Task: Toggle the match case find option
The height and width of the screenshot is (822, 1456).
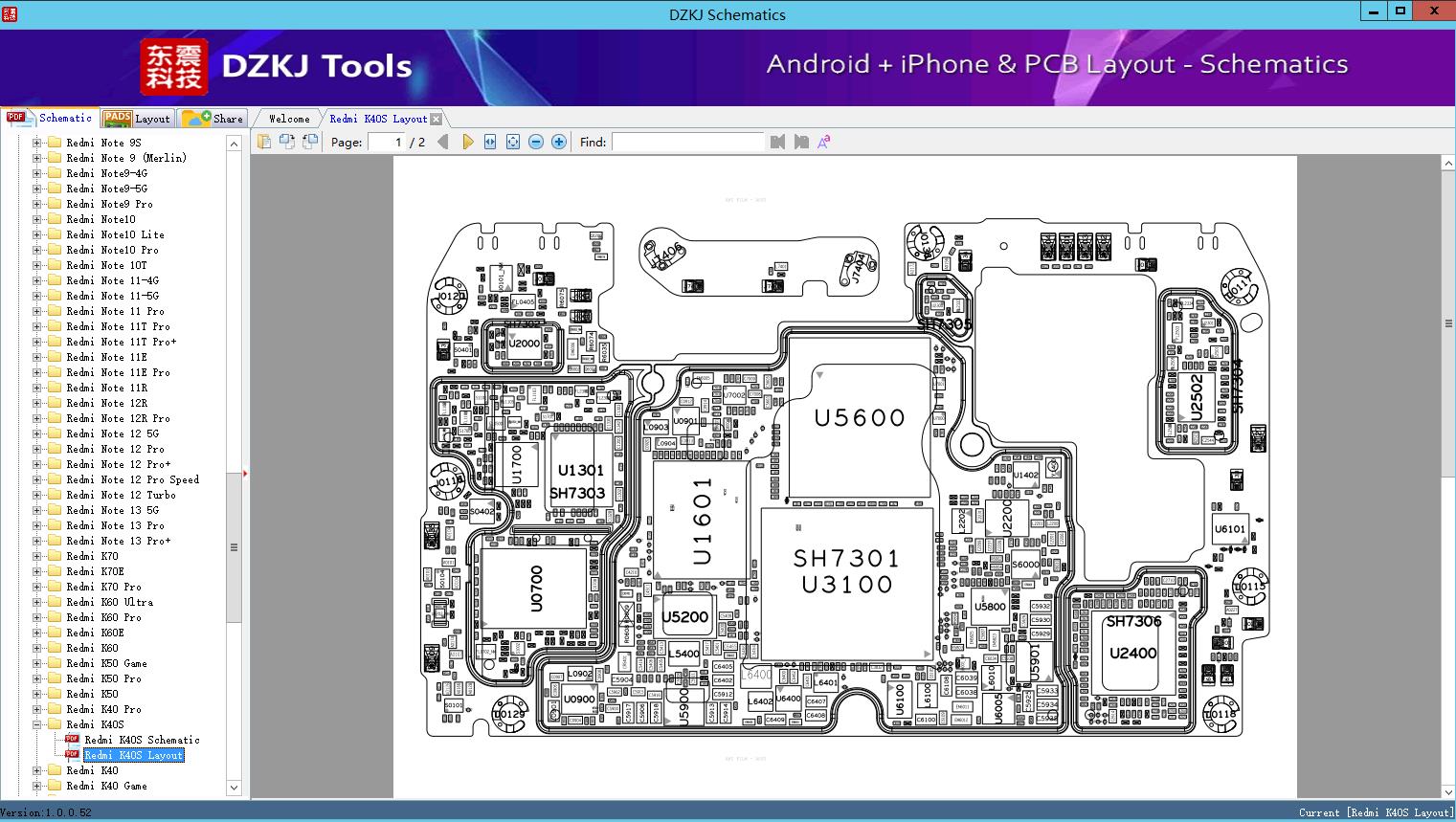Action: pos(823,142)
